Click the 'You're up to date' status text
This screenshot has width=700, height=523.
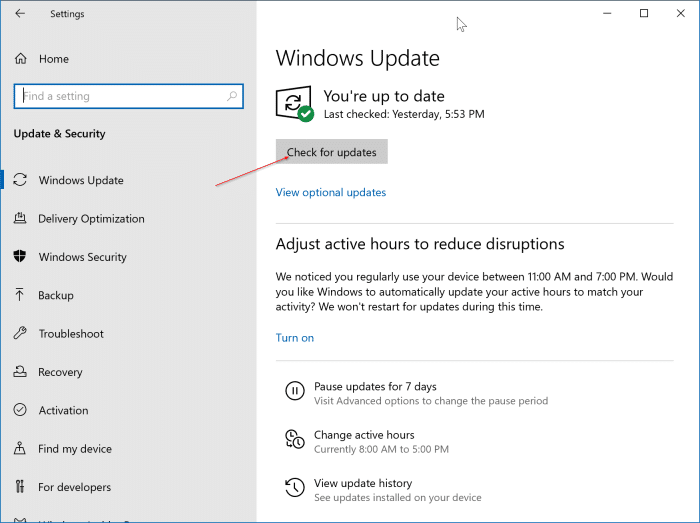pyautogui.click(x=384, y=96)
